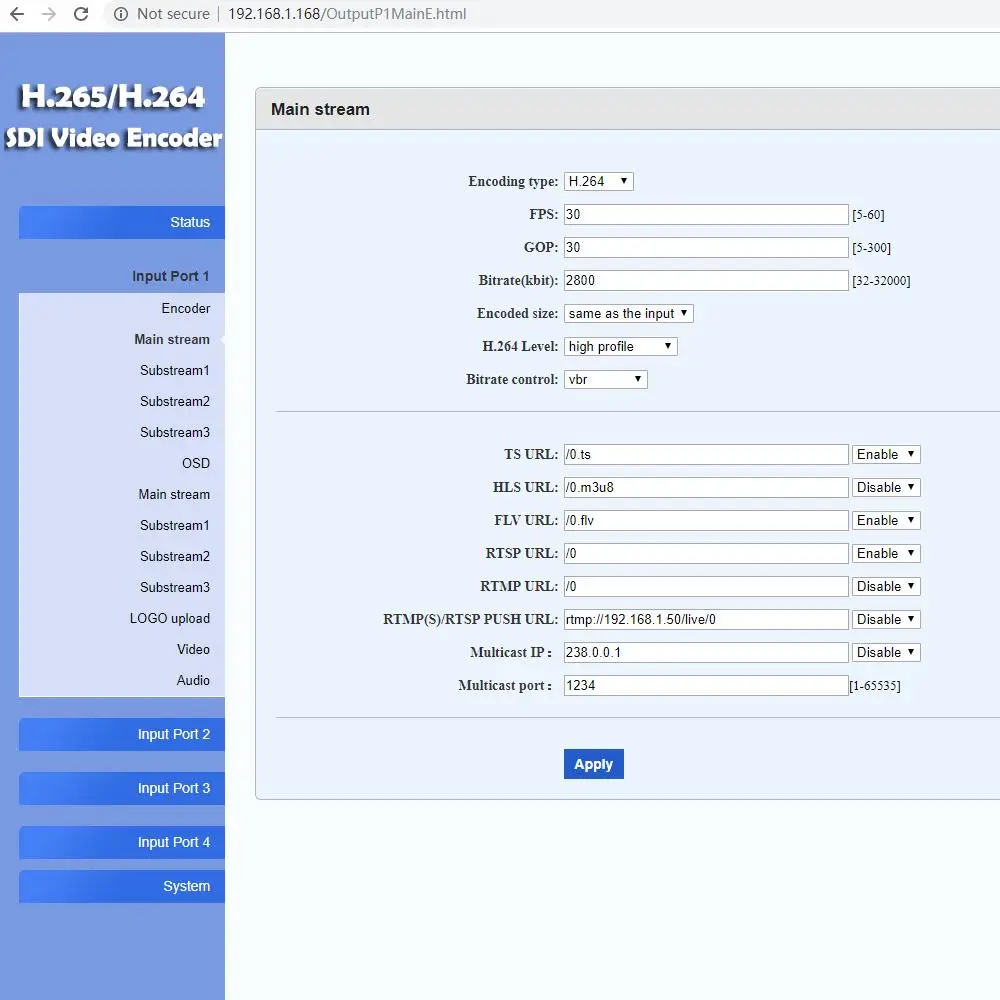Open the RTSP URL Enable dropdown
1000x1000 pixels.
coord(886,553)
